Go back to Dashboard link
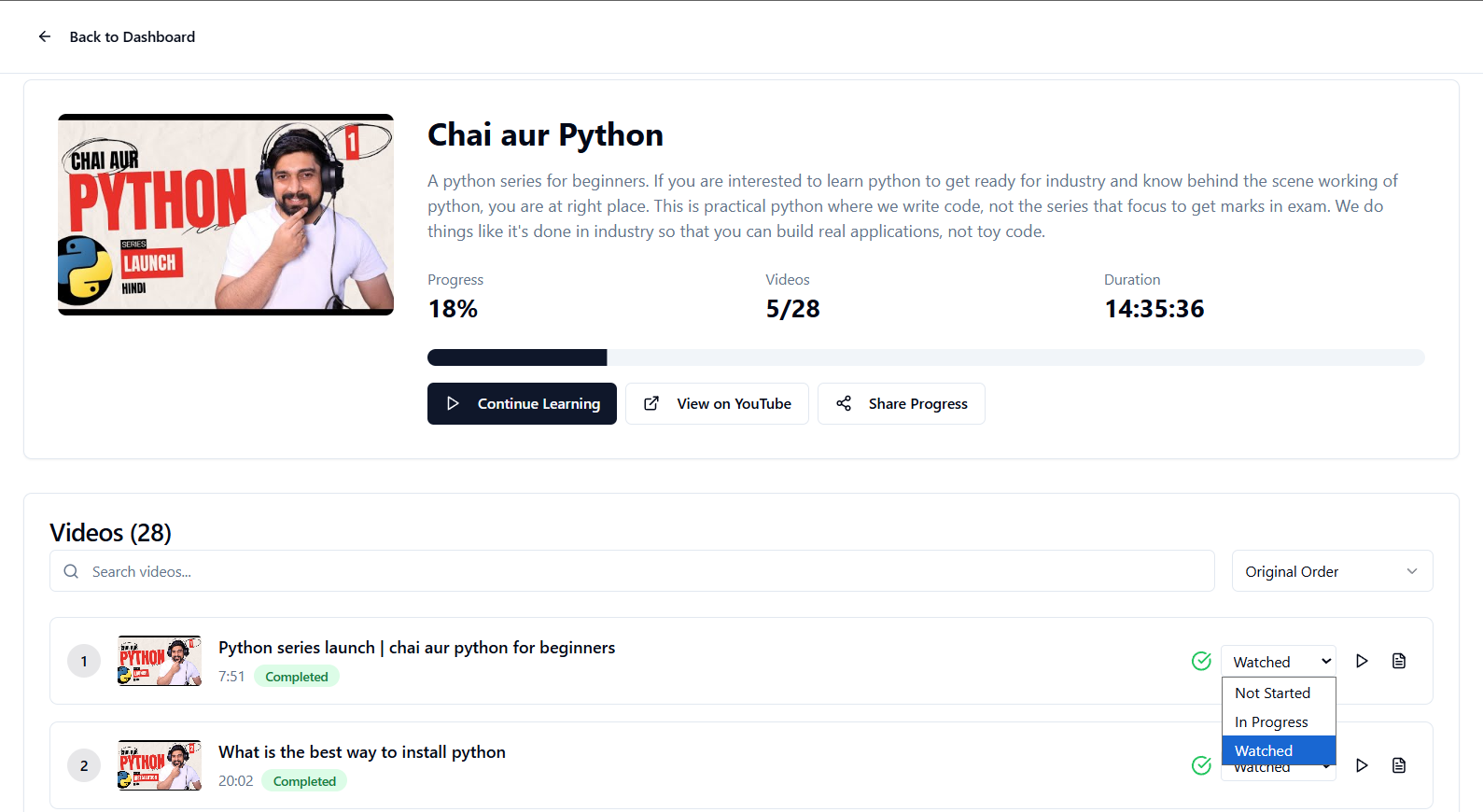This screenshot has width=1483, height=812. 132,36
